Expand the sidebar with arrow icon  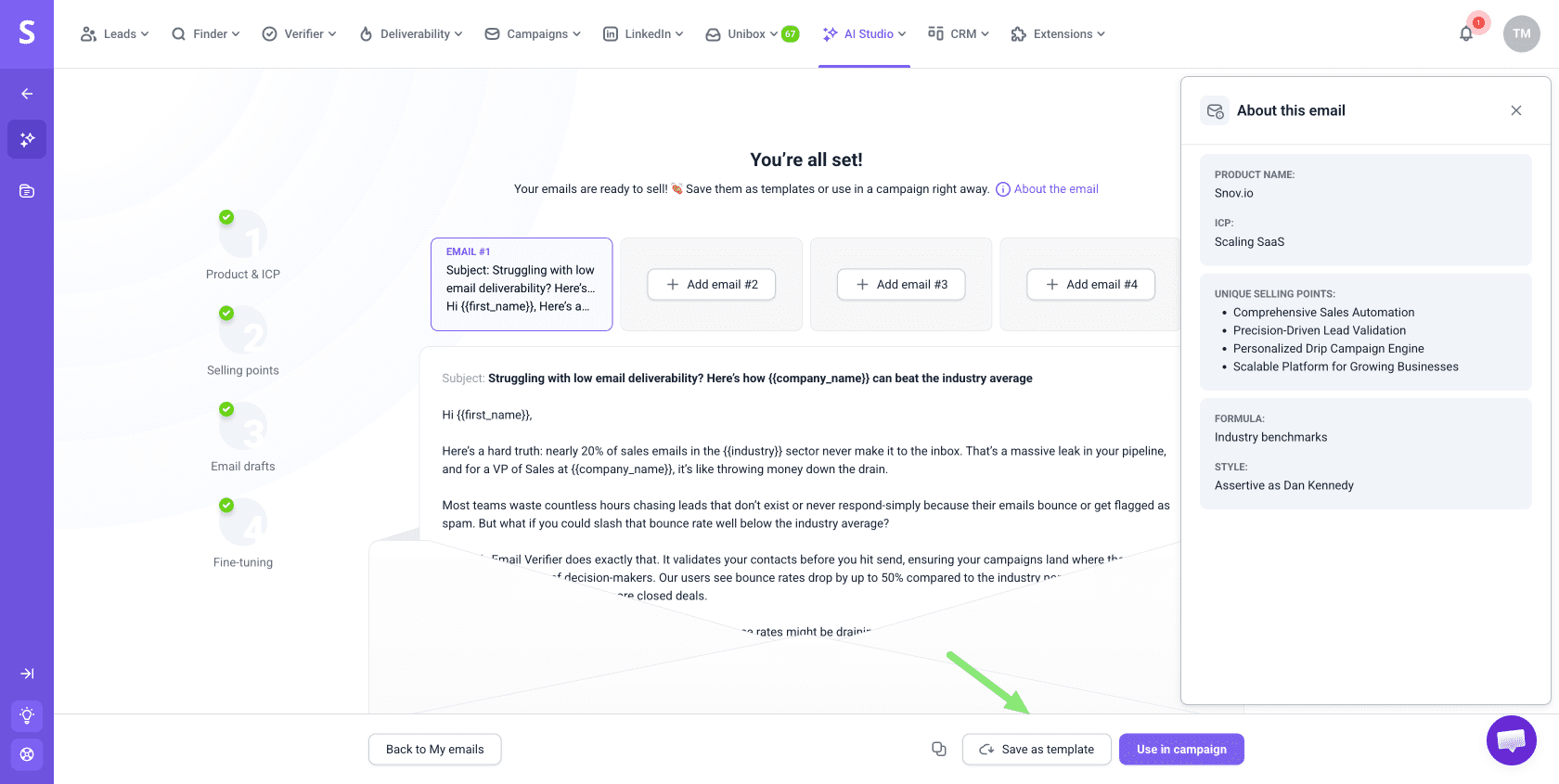coord(27,674)
